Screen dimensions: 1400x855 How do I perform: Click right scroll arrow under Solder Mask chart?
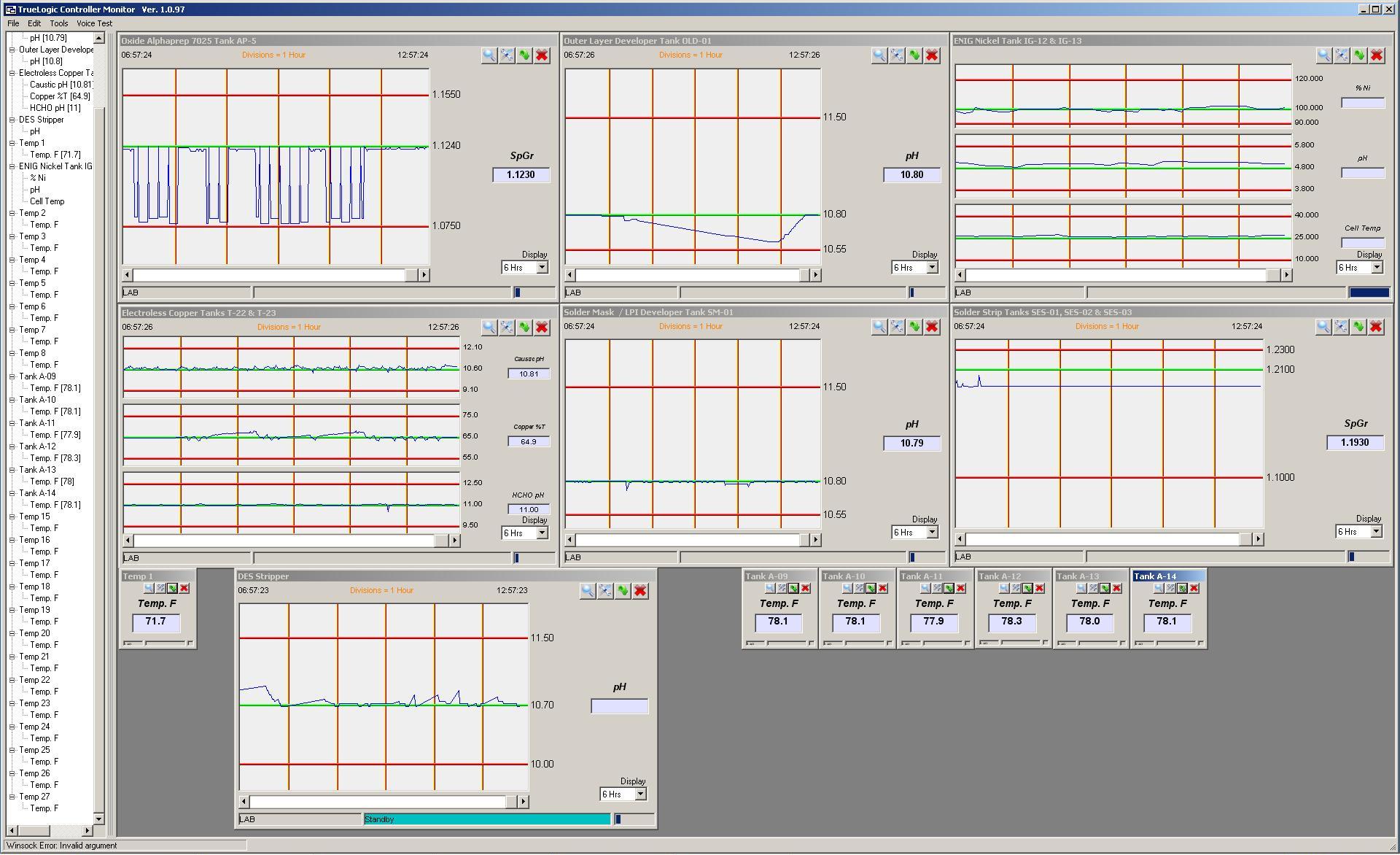pyautogui.click(x=815, y=540)
